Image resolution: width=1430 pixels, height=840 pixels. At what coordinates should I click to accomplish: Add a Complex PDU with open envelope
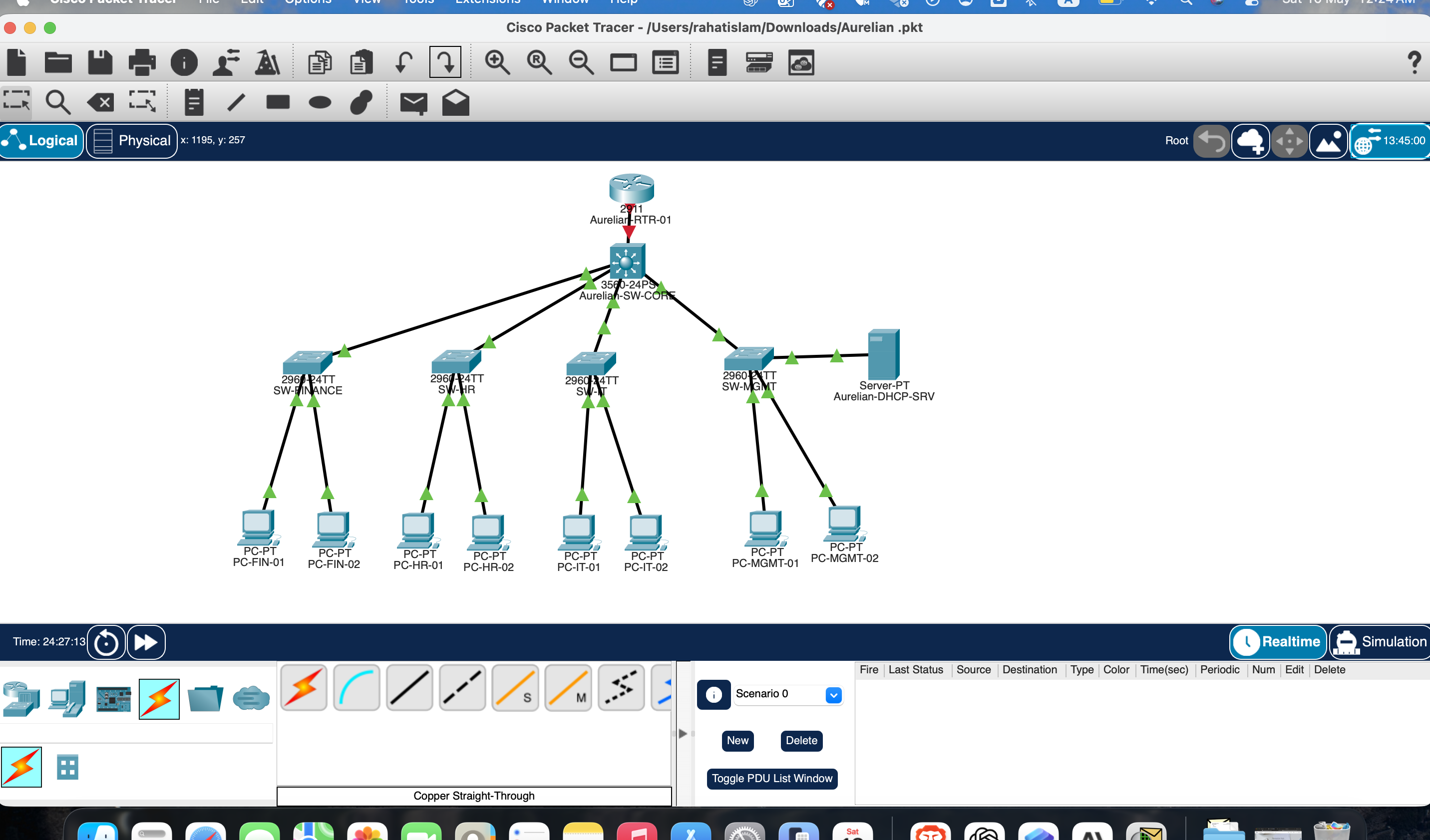pyautogui.click(x=456, y=103)
